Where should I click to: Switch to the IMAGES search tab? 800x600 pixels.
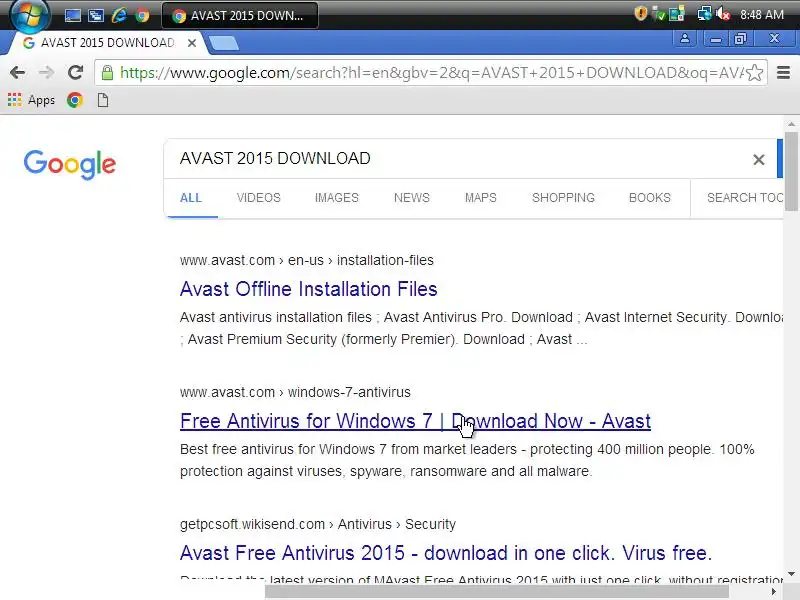click(x=337, y=198)
